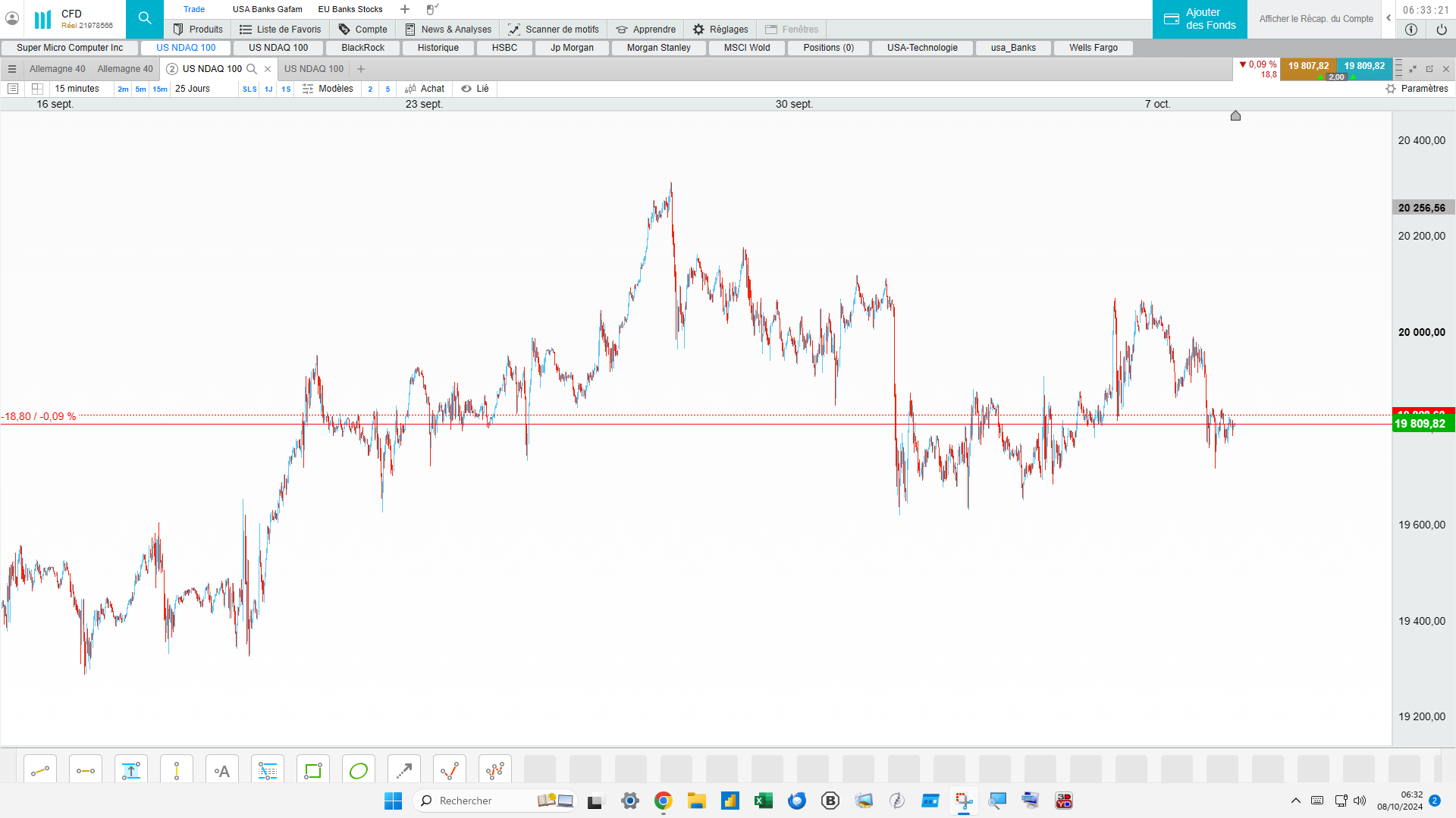Open Excel from the Windows taskbar

coord(763,801)
